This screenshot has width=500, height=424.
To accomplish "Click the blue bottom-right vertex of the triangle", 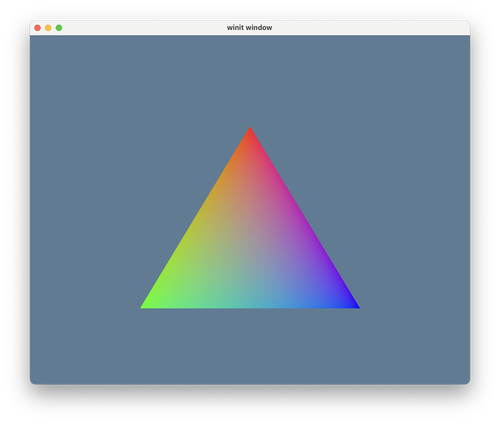I will click(x=357, y=307).
